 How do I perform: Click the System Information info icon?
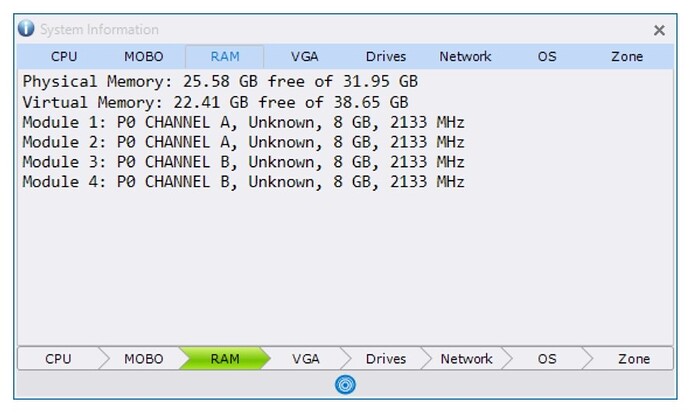click(x=26, y=28)
